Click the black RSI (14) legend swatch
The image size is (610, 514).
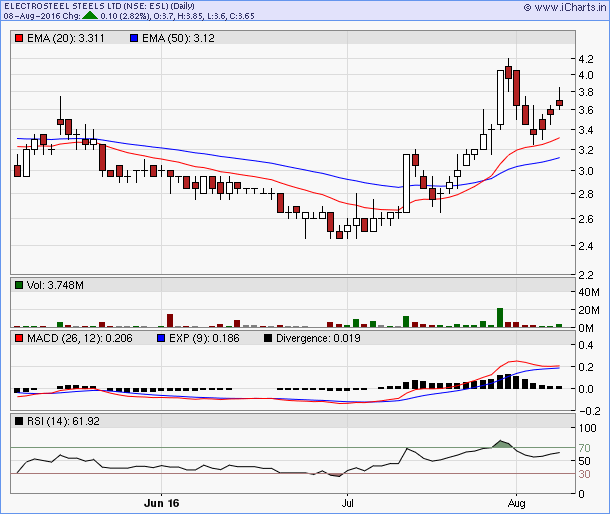click(19, 421)
